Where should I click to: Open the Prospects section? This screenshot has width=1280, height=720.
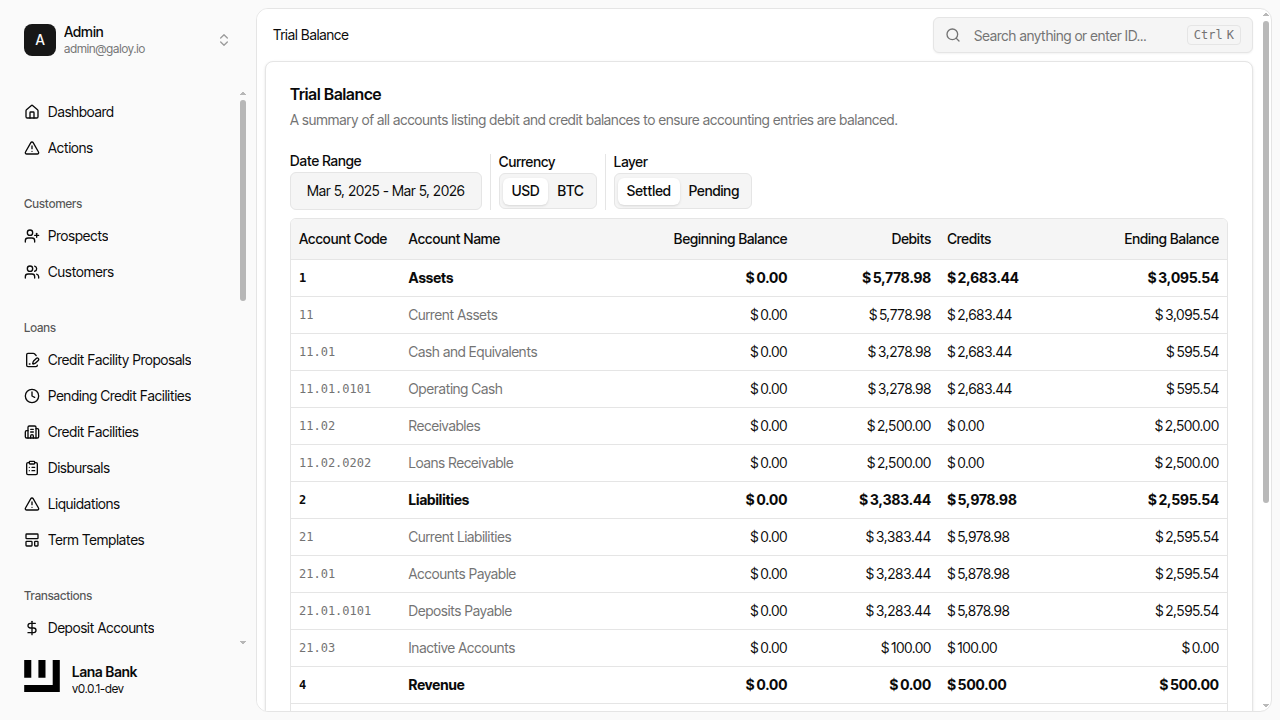pyautogui.click(x=77, y=235)
